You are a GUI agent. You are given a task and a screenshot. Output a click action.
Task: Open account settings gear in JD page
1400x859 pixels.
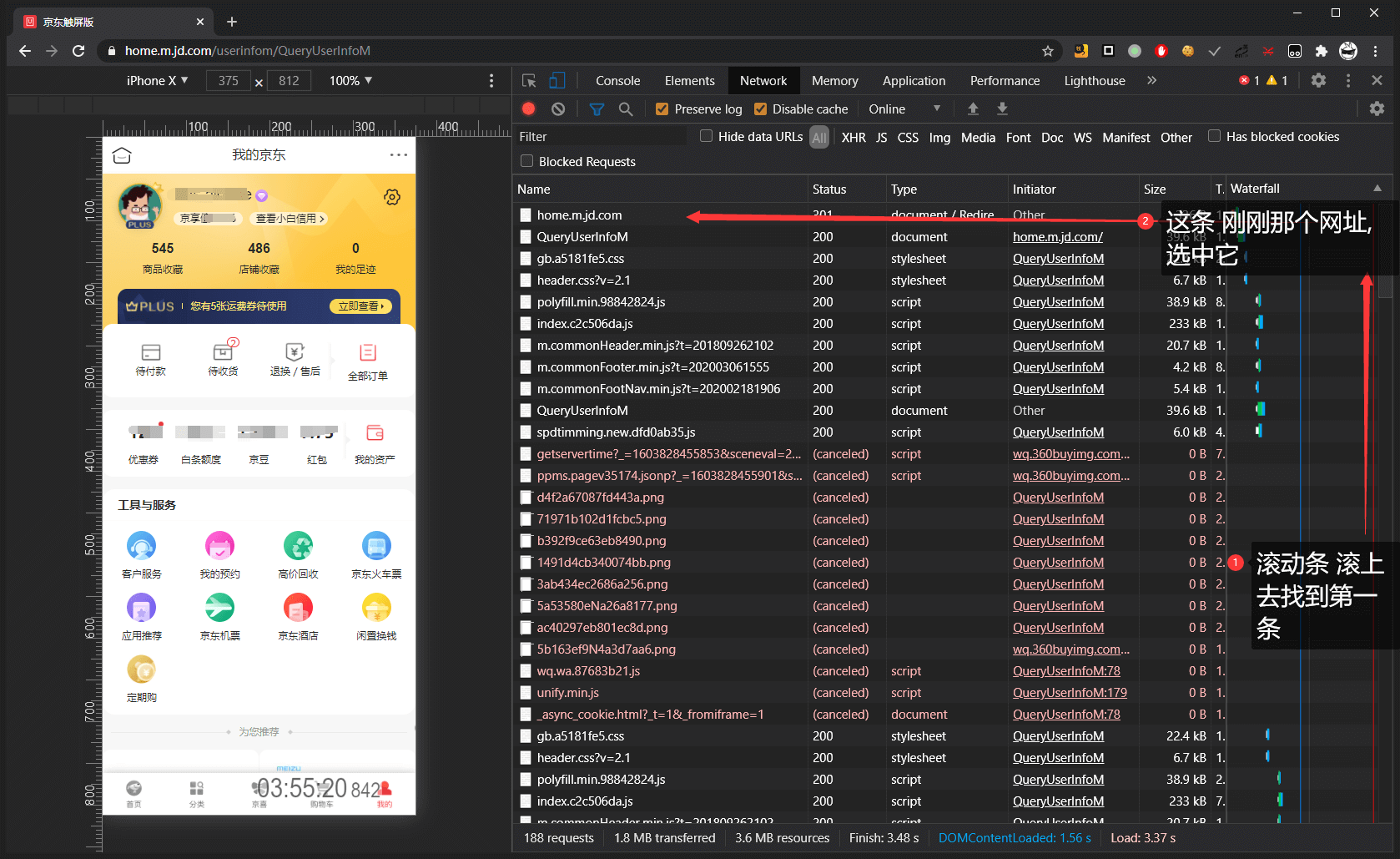click(x=392, y=197)
